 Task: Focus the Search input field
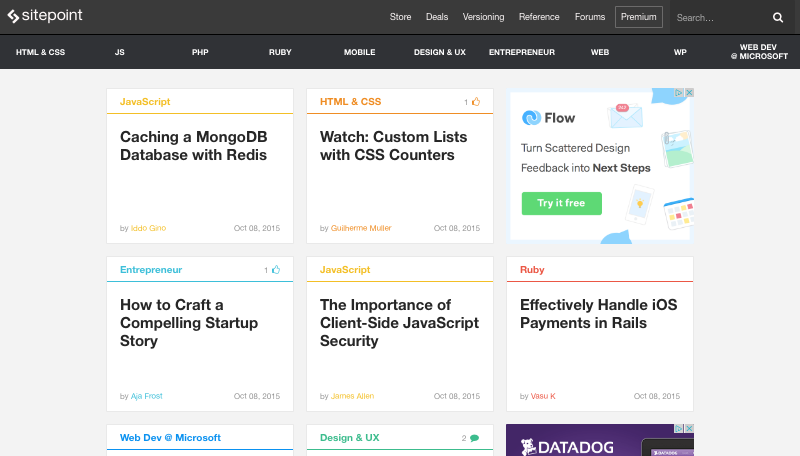pos(720,17)
